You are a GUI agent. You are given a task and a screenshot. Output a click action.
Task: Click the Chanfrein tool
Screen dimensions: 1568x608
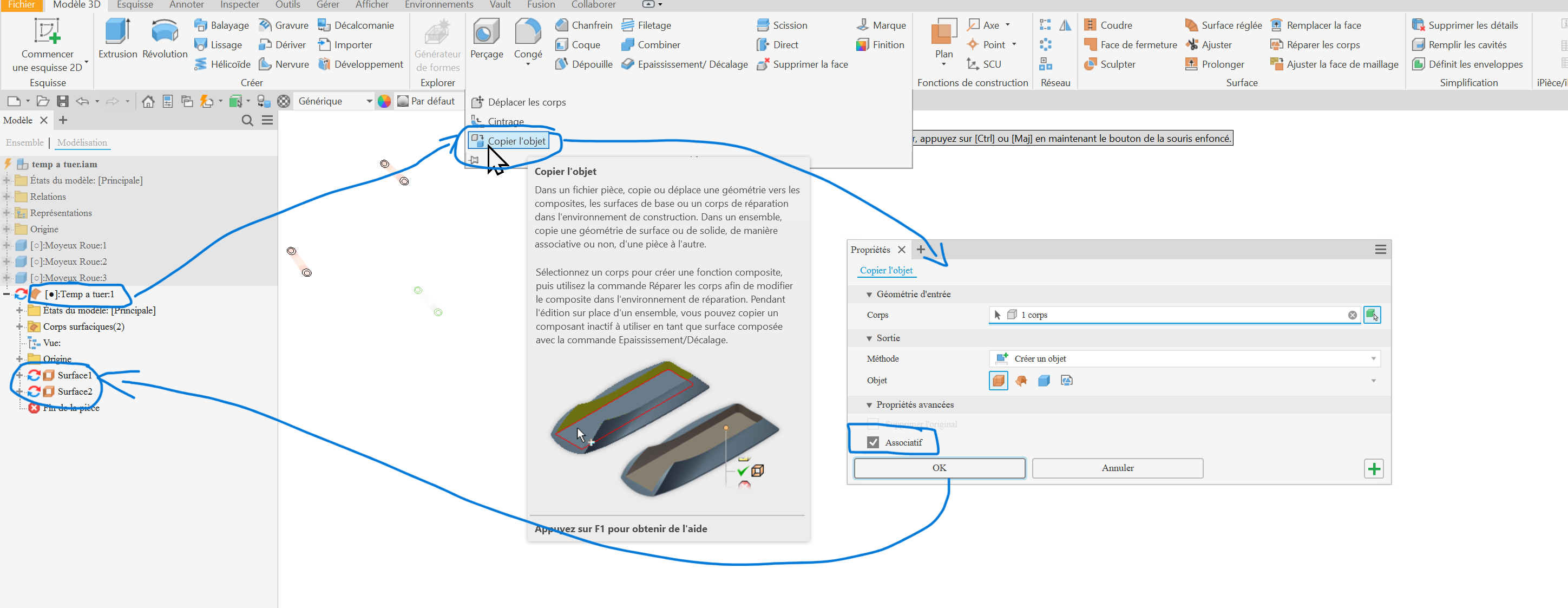point(583,25)
